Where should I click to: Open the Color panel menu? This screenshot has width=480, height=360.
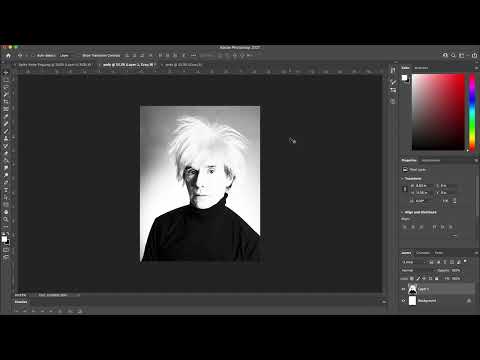tap(476, 68)
